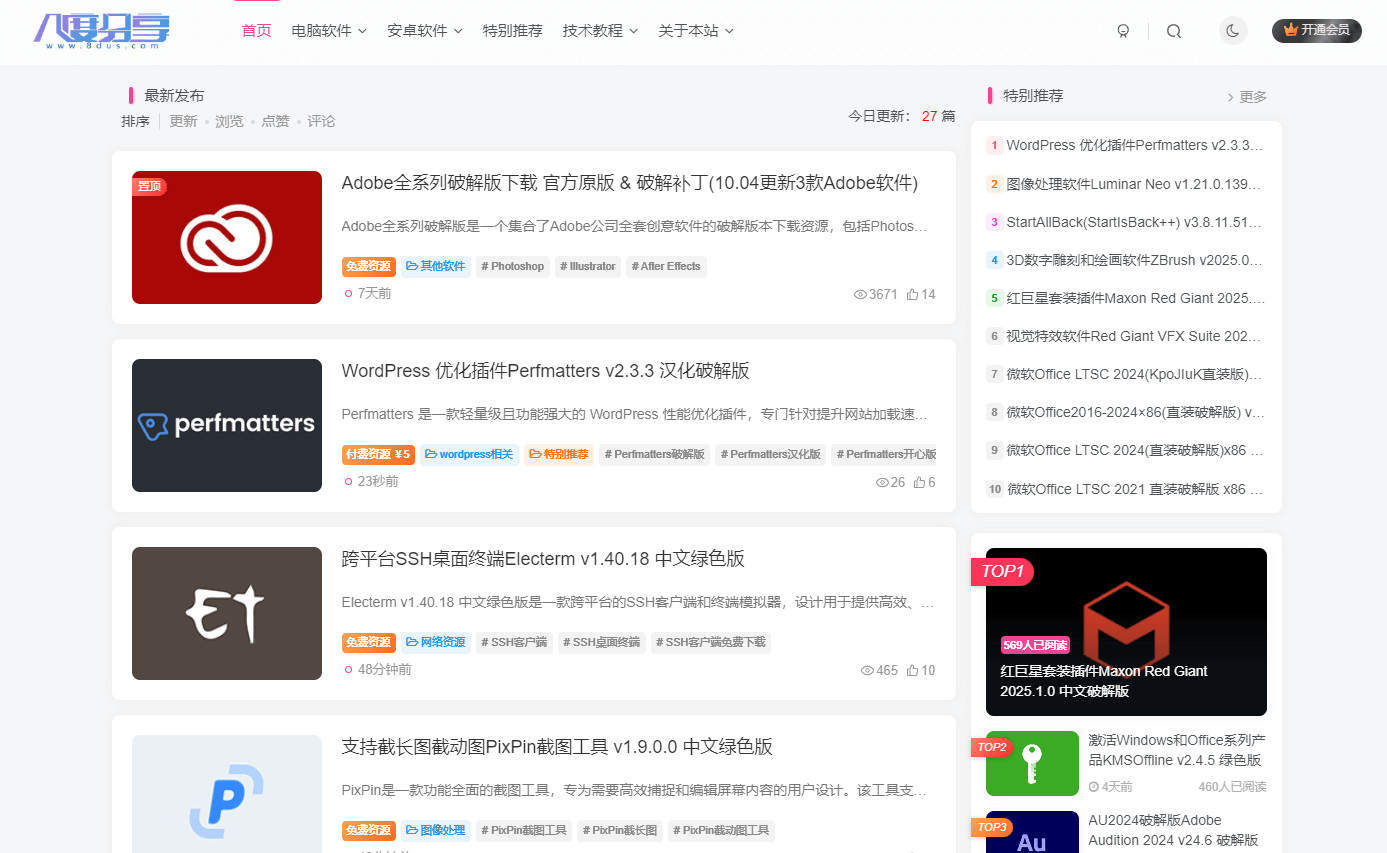Click the search icon in the header
Screen dimensions: 1387x853
click(1173, 30)
